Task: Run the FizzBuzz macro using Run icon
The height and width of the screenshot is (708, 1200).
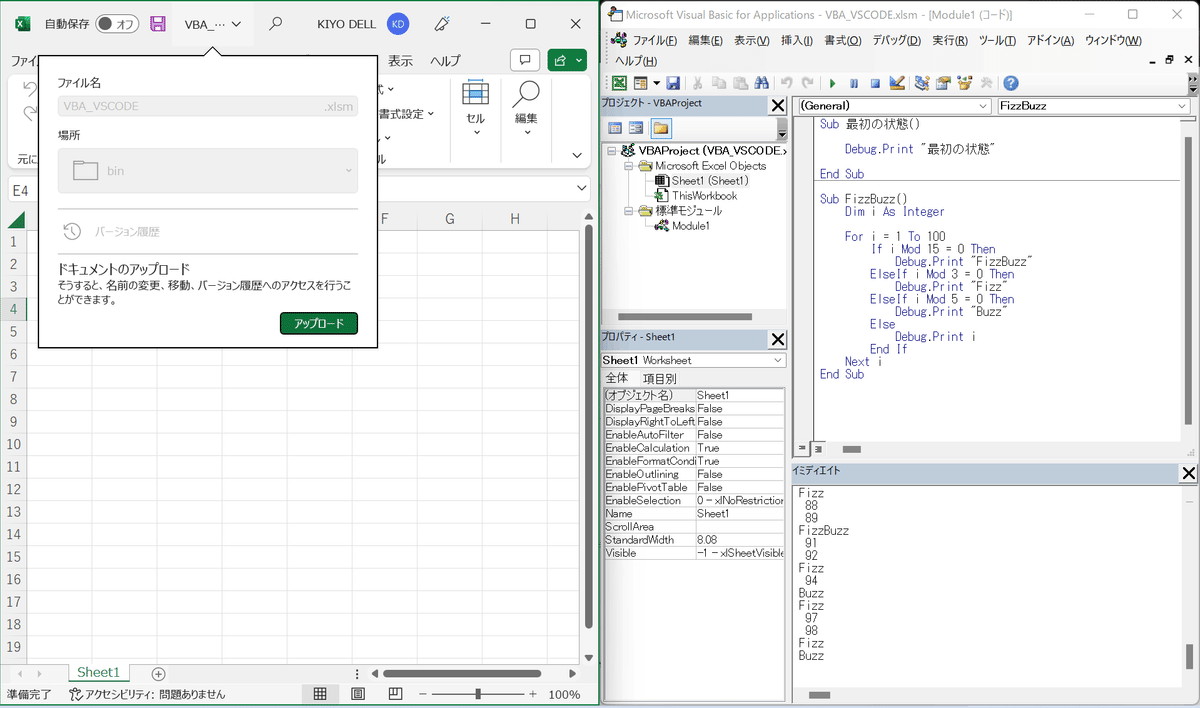Action: click(x=832, y=82)
